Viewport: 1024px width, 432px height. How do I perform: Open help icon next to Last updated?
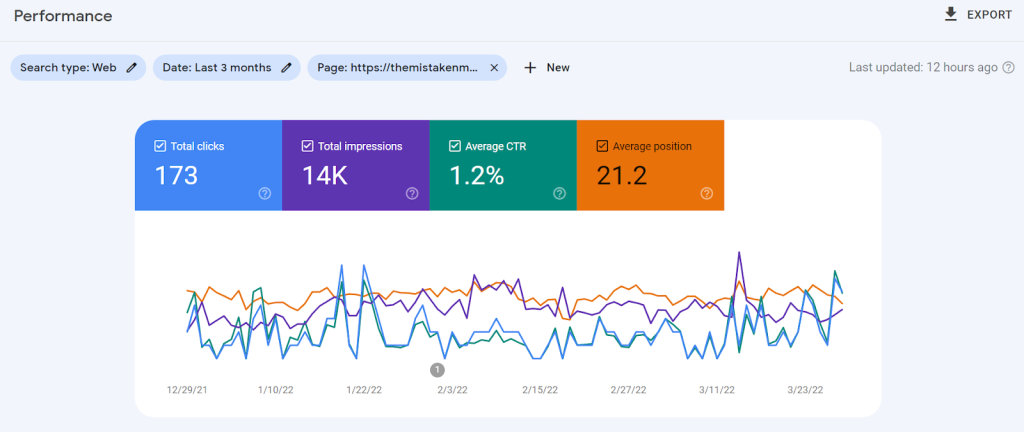pyautogui.click(x=1008, y=67)
